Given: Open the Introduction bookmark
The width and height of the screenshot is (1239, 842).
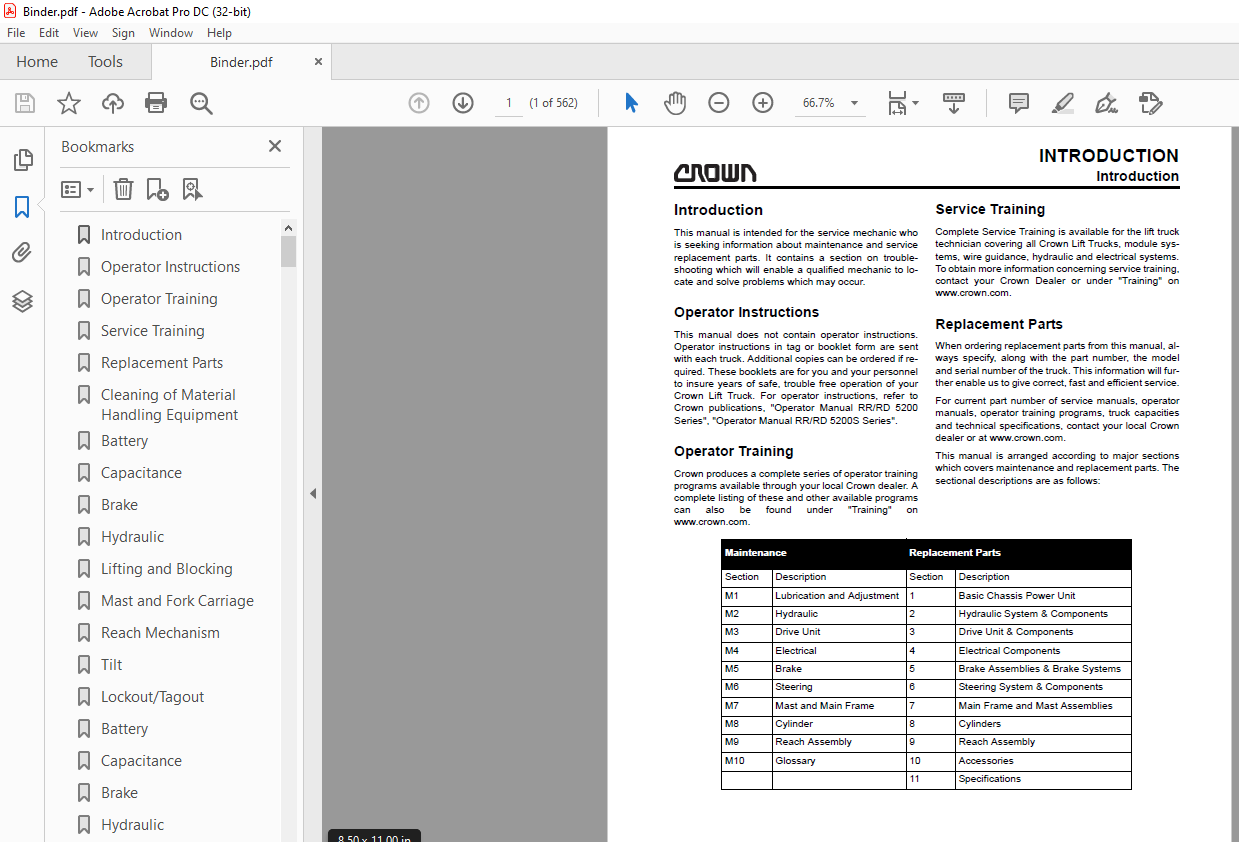Looking at the screenshot, I should (x=141, y=235).
